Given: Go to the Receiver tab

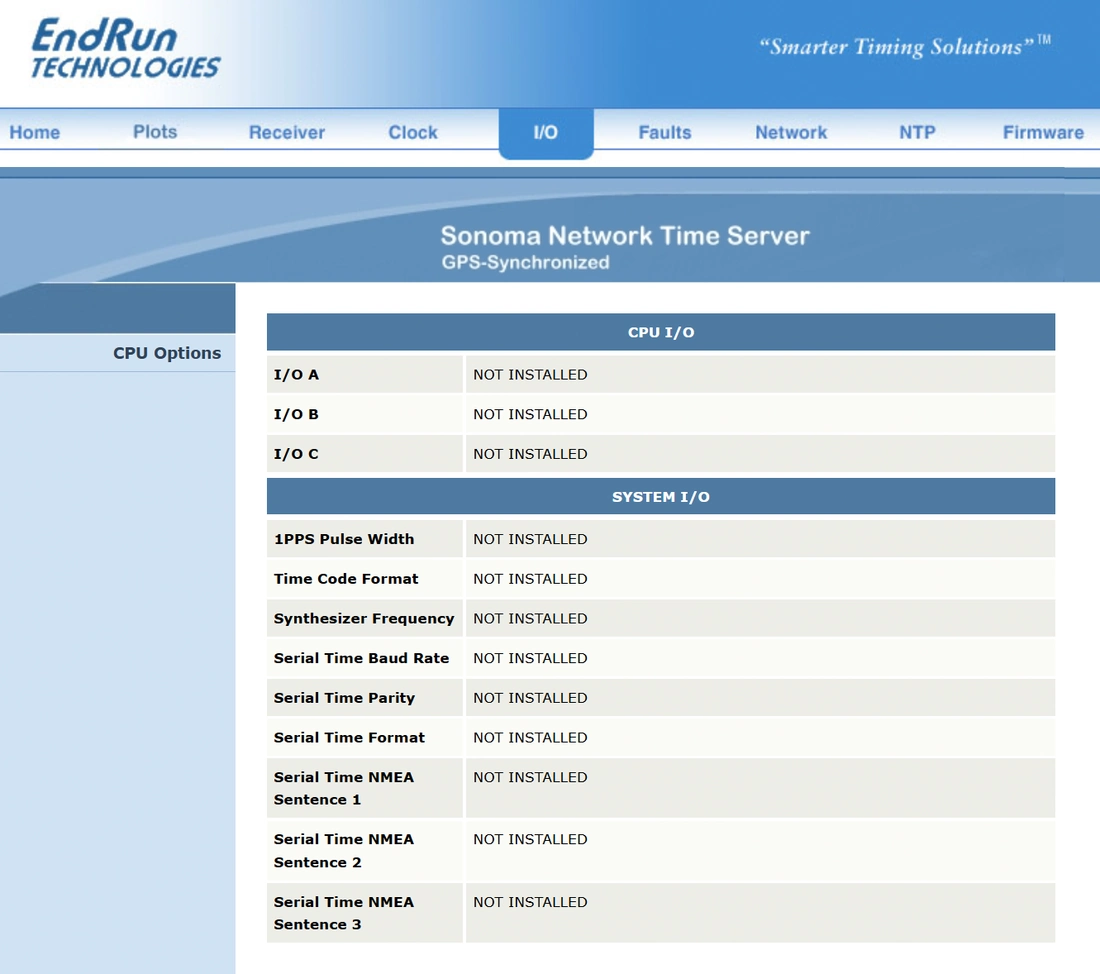Looking at the screenshot, I should pos(287,132).
